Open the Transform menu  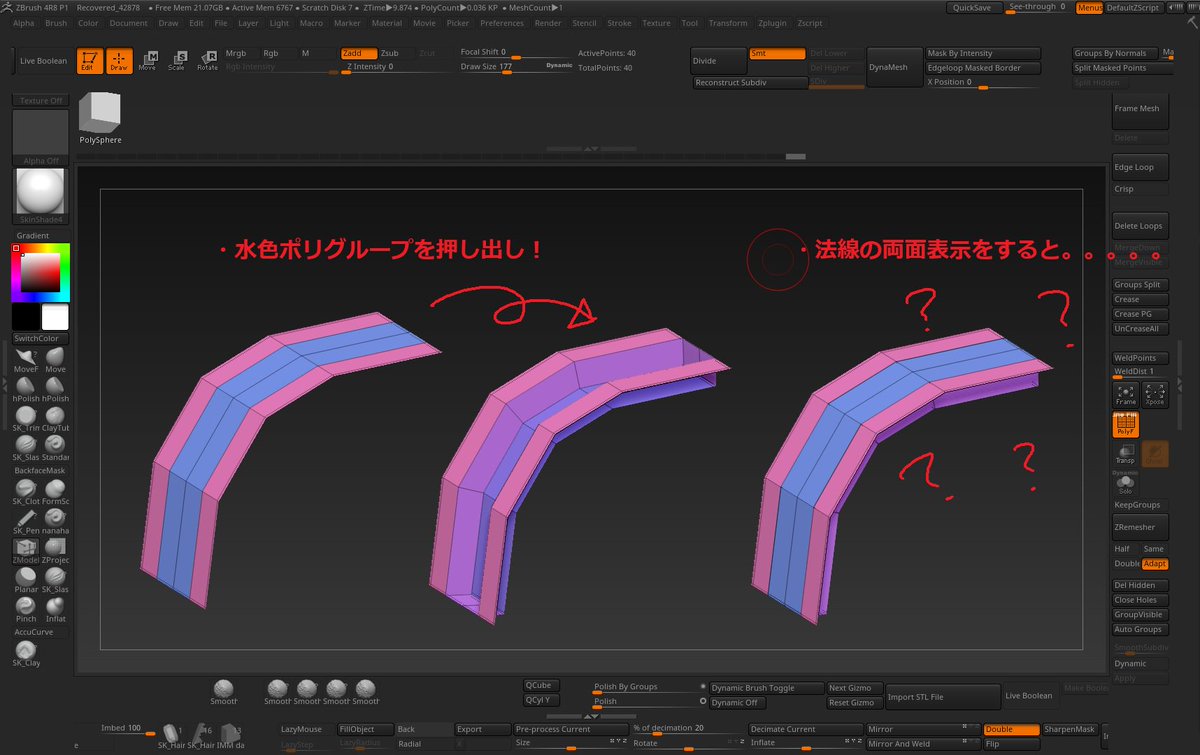[728, 23]
